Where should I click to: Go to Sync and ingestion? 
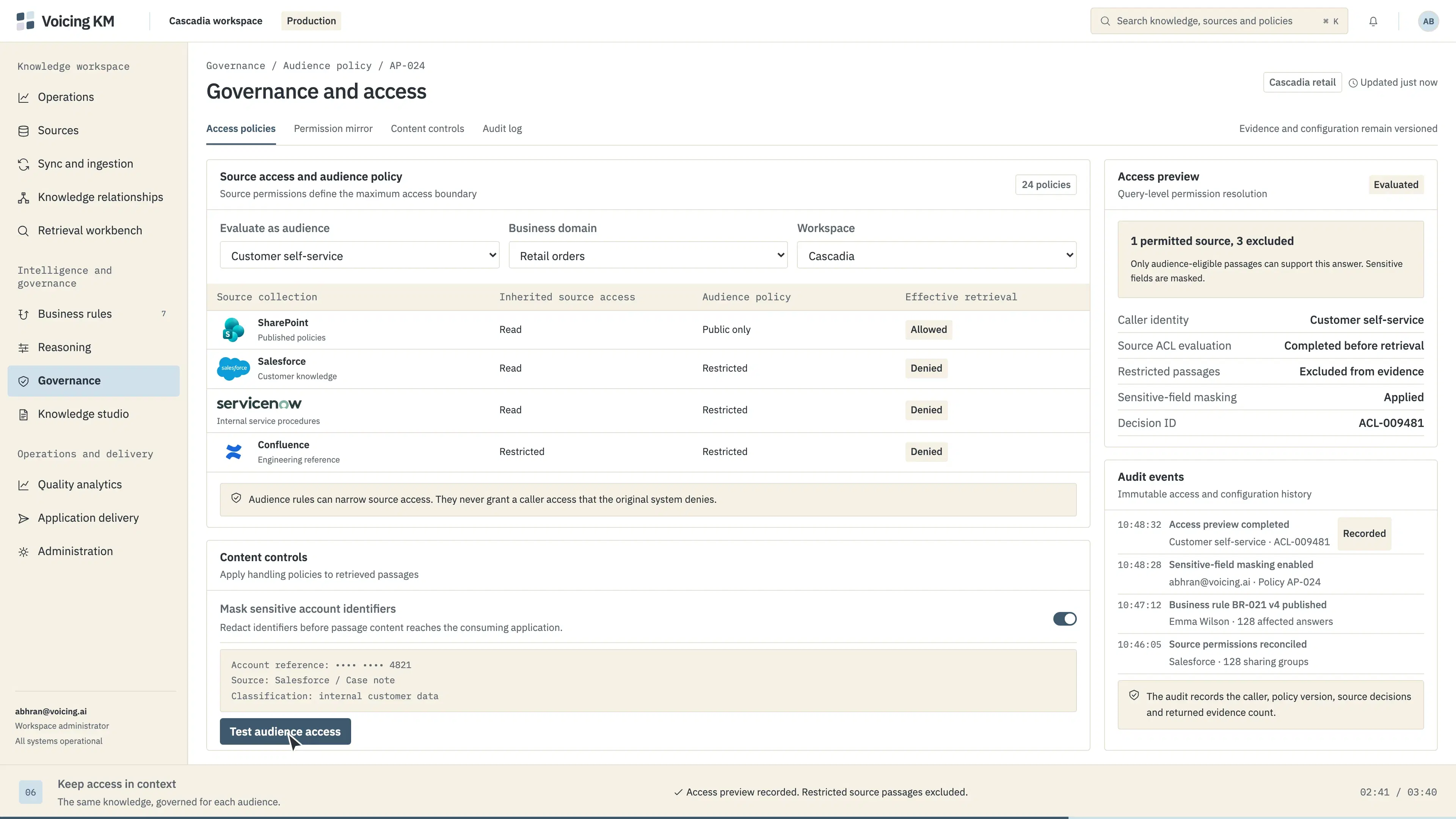(x=93, y=164)
